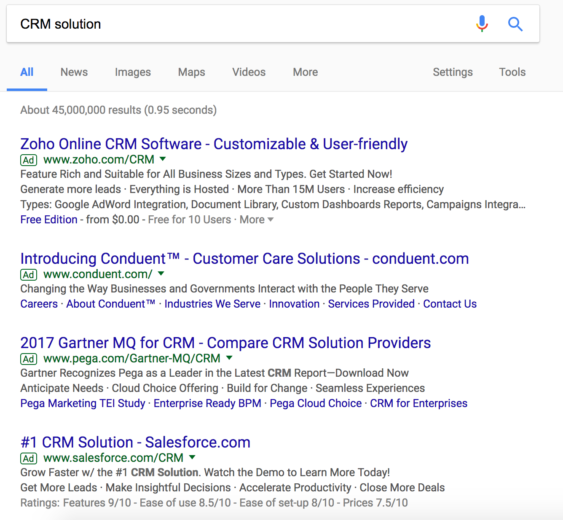Open the Maps results tab

click(x=191, y=72)
